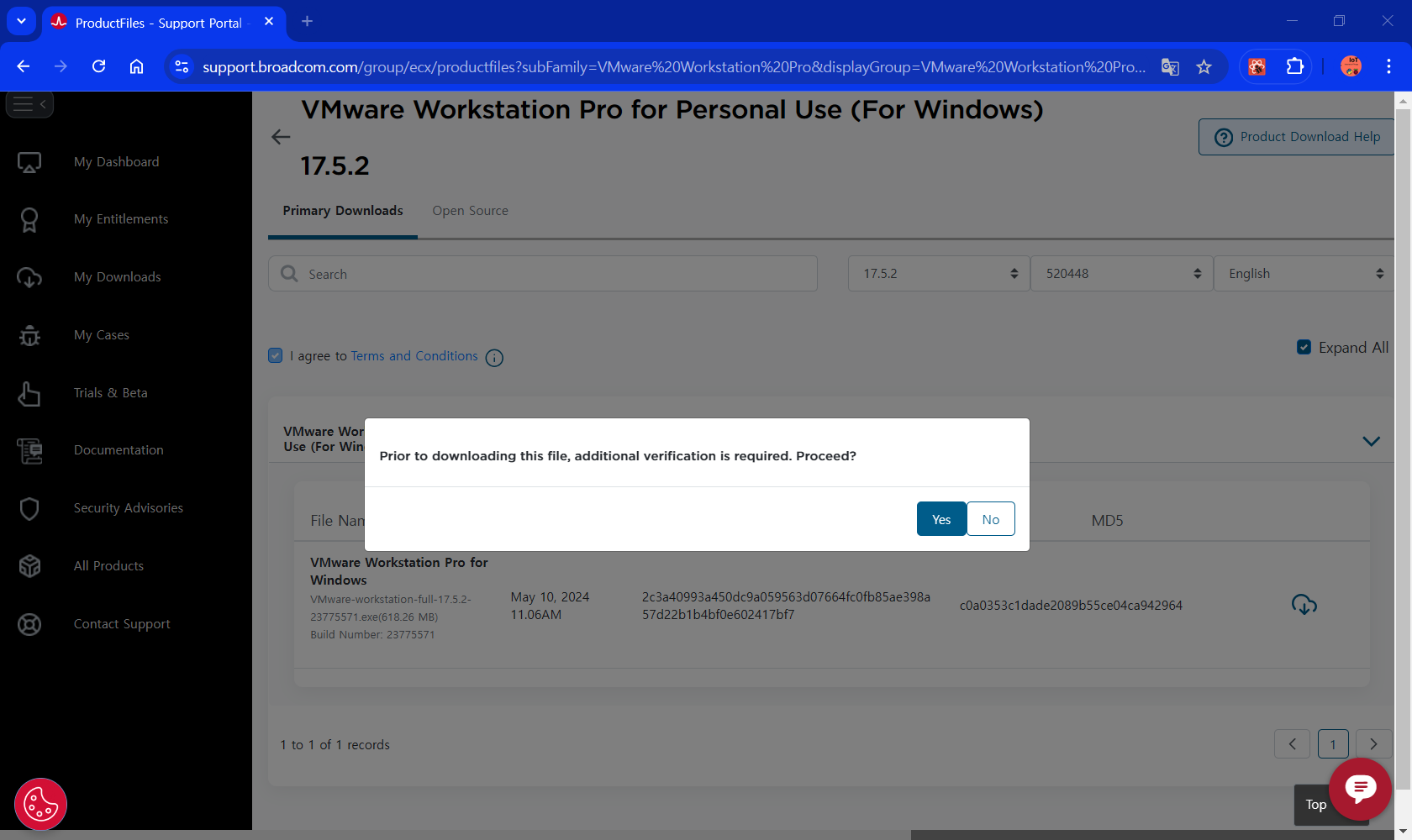Click the SHA hash starting with 2c3a40993a
Image resolution: width=1412 pixels, height=840 pixels.
click(786, 606)
